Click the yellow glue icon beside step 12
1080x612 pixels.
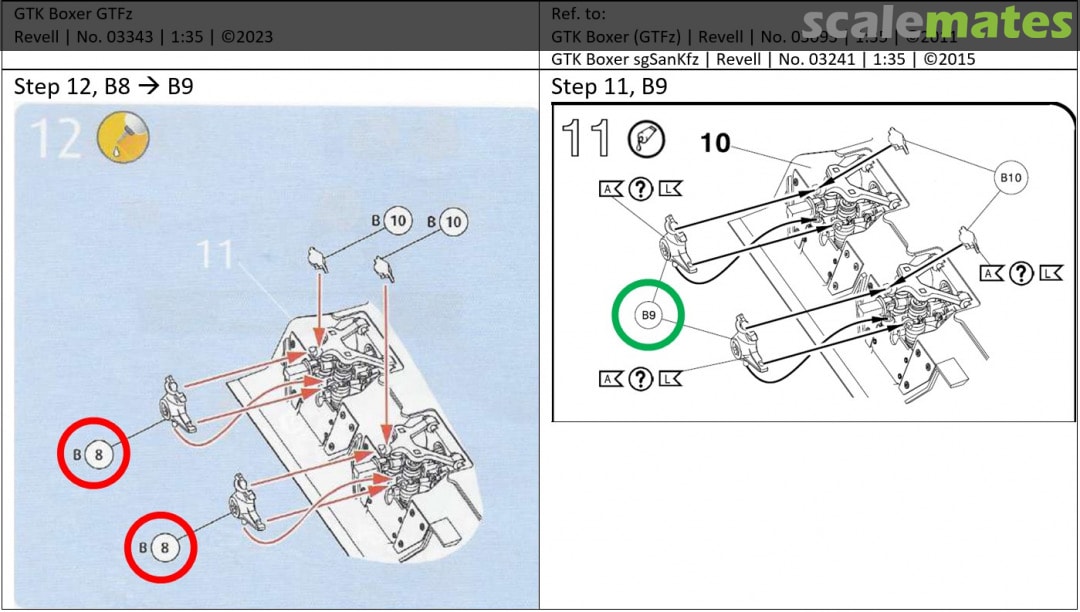(121, 138)
